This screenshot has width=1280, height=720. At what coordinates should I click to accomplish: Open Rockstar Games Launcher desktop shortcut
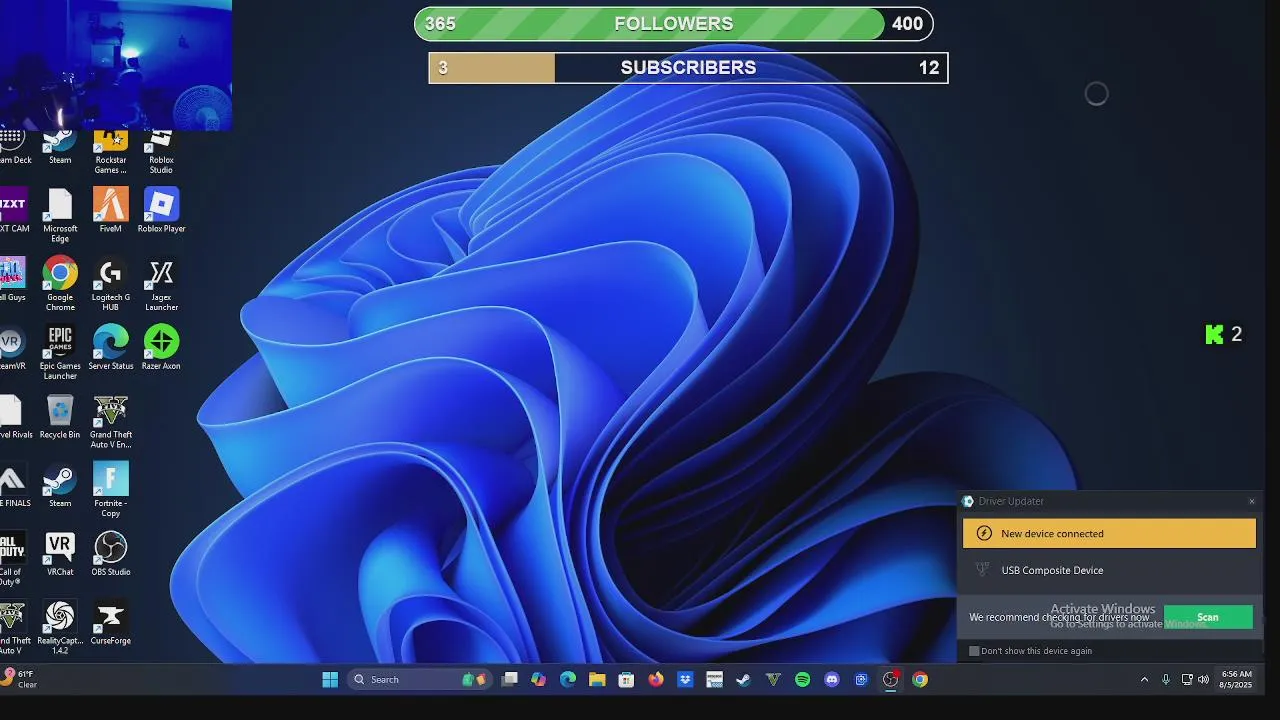pos(111,152)
